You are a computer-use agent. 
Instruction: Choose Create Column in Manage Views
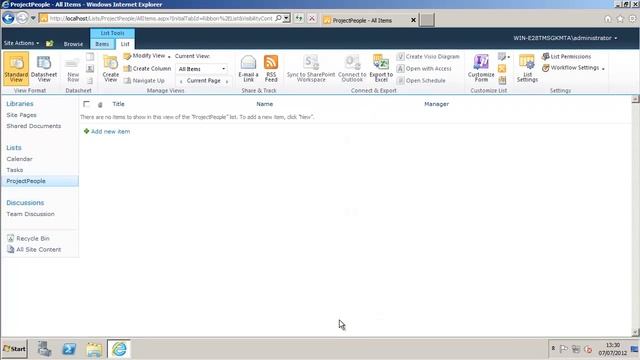[147, 69]
